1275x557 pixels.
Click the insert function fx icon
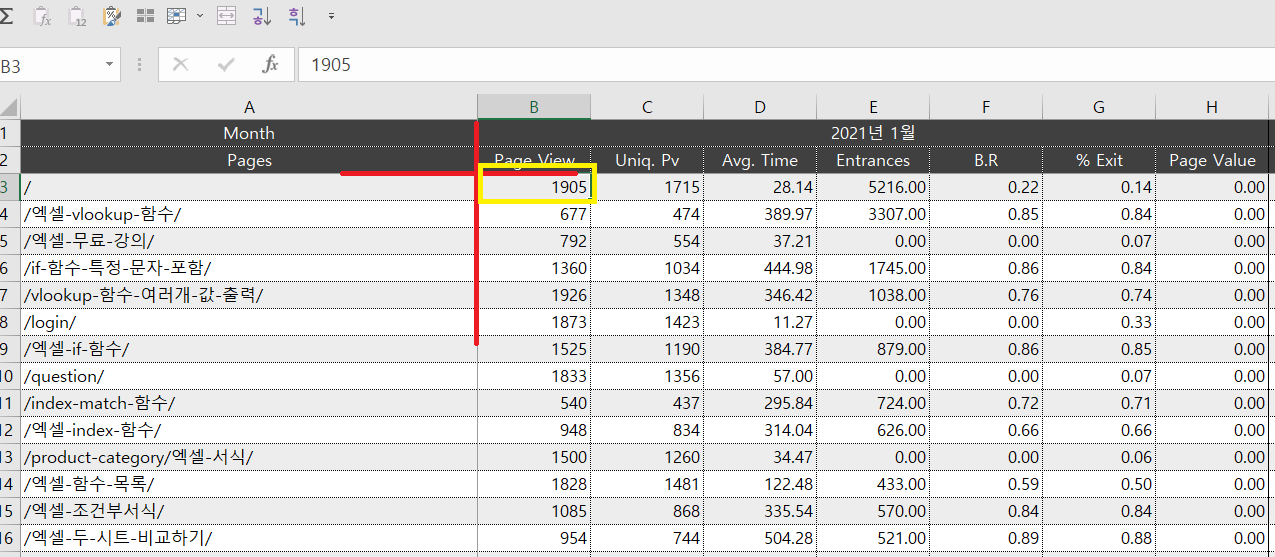pos(270,65)
